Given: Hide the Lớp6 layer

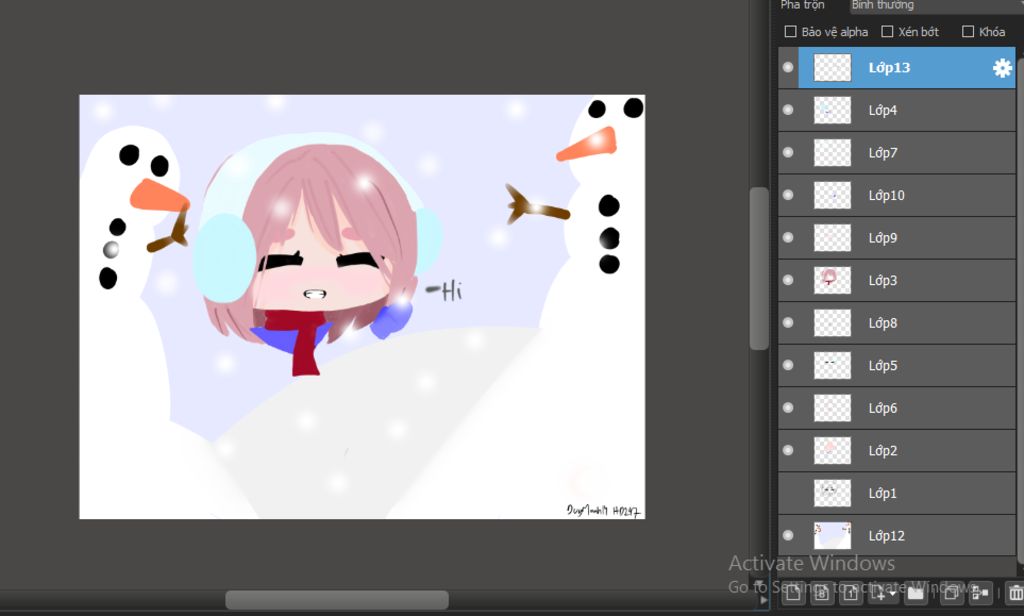Looking at the screenshot, I should (x=788, y=408).
